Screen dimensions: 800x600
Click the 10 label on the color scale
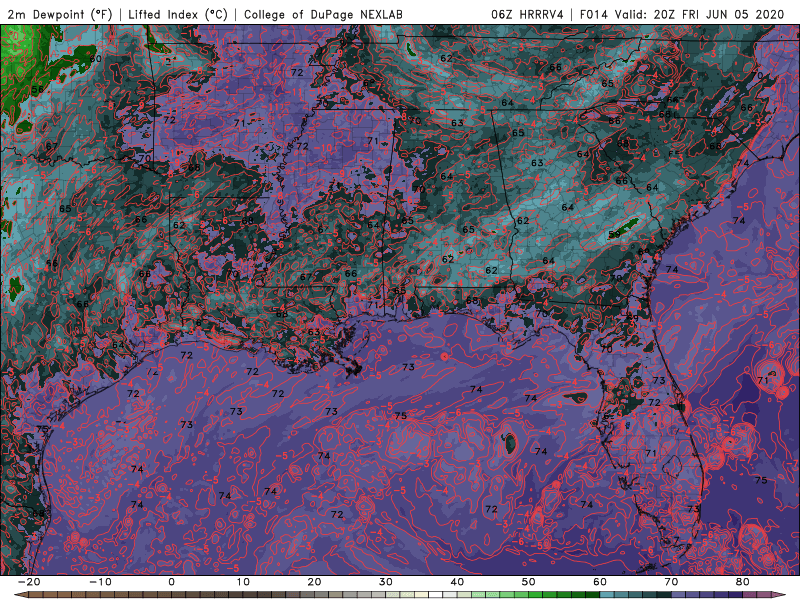click(x=243, y=582)
